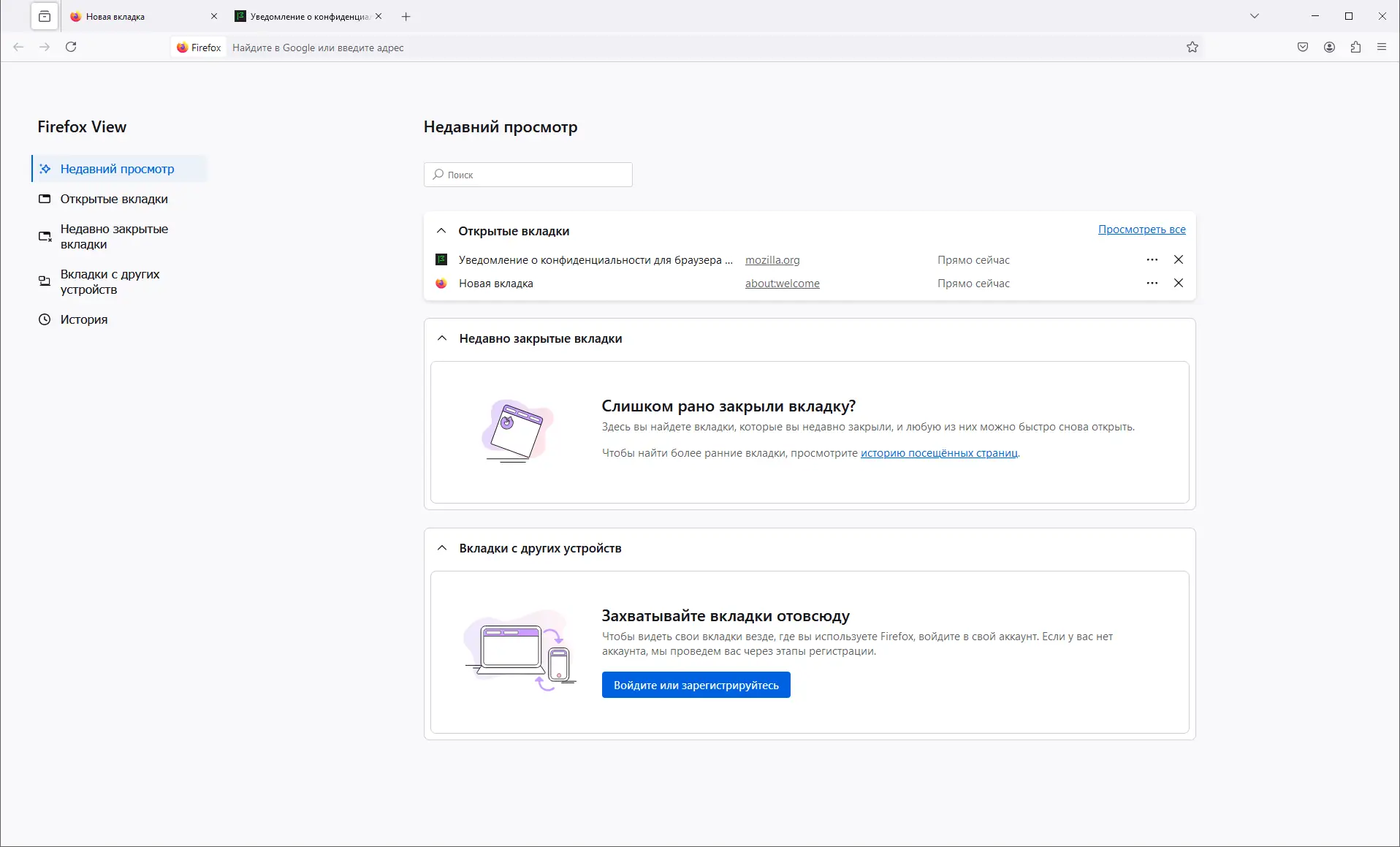The image size is (1400, 847).
Task: Click the back navigation arrow
Action: [18, 47]
